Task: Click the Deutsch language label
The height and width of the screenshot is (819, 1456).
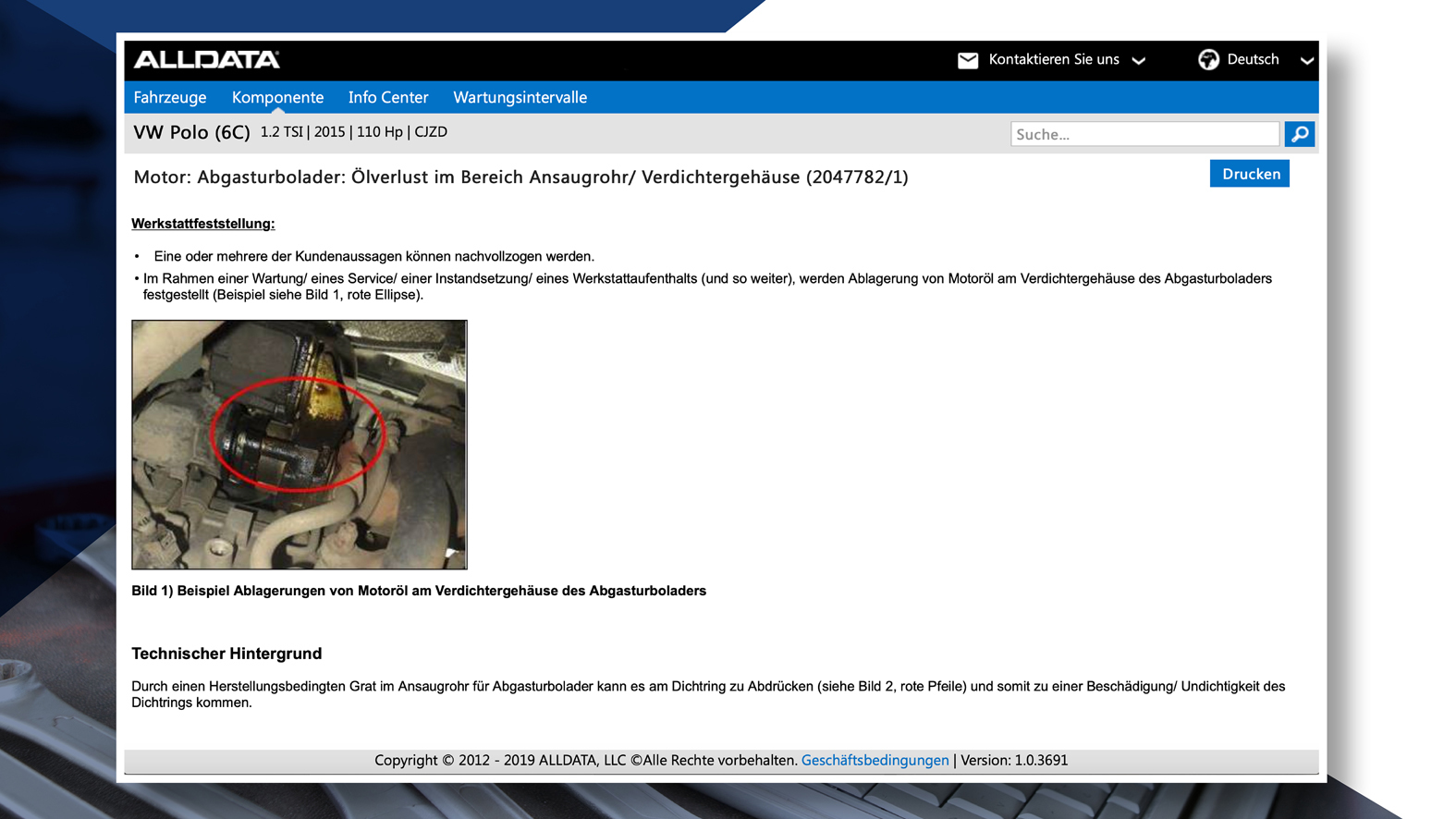Action: [x=1253, y=59]
